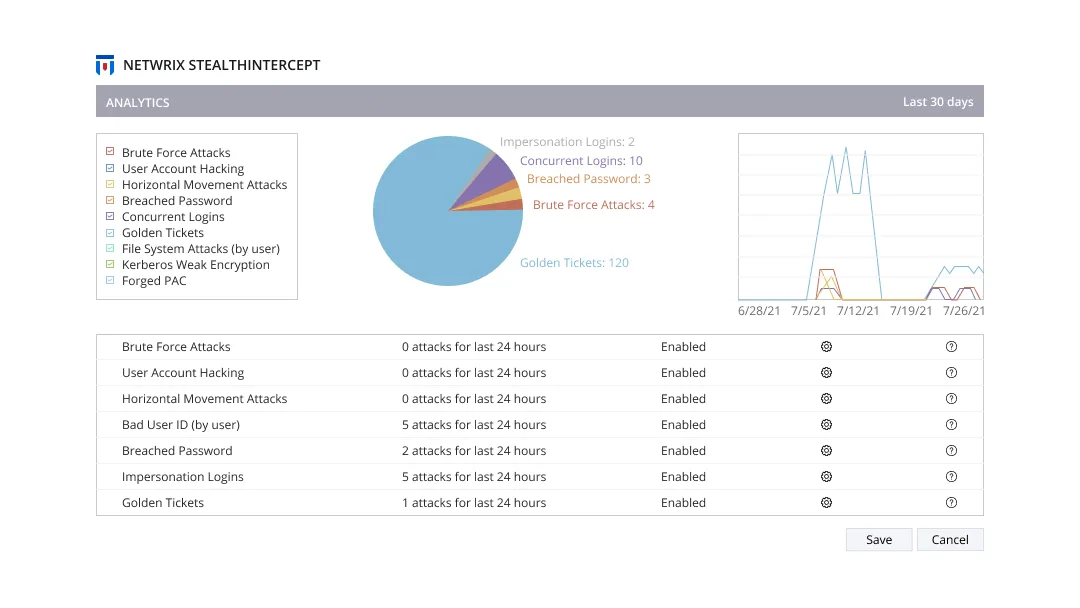Viewport: 1080px width, 608px height.
Task: Click pie label Breached Password: 3
Action: pos(588,179)
